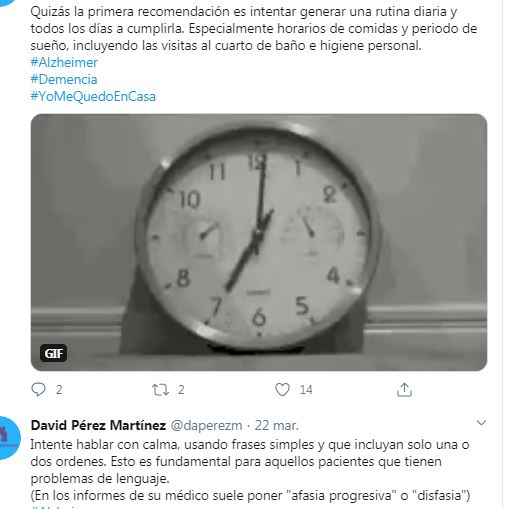Click the retweet arrows icon
Viewport: 507px width, 509px height.
pos(160,389)
